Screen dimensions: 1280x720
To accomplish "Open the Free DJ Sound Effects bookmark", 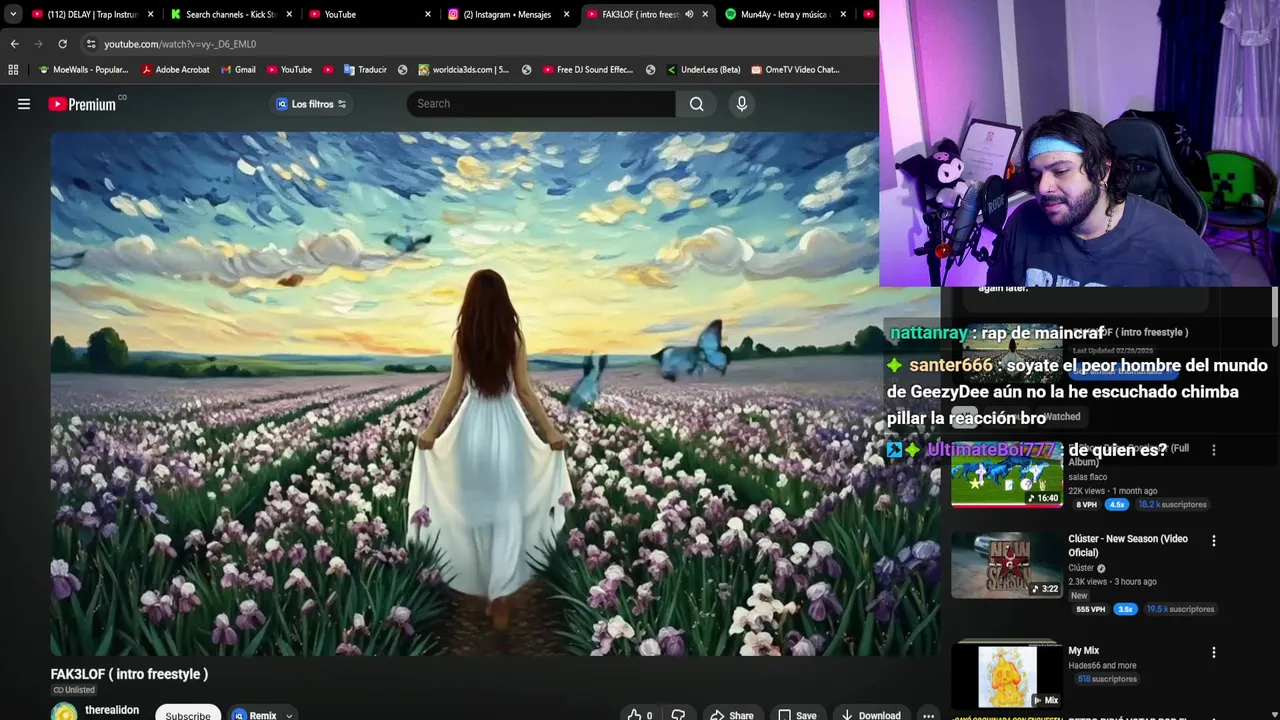I will [588, 70].
